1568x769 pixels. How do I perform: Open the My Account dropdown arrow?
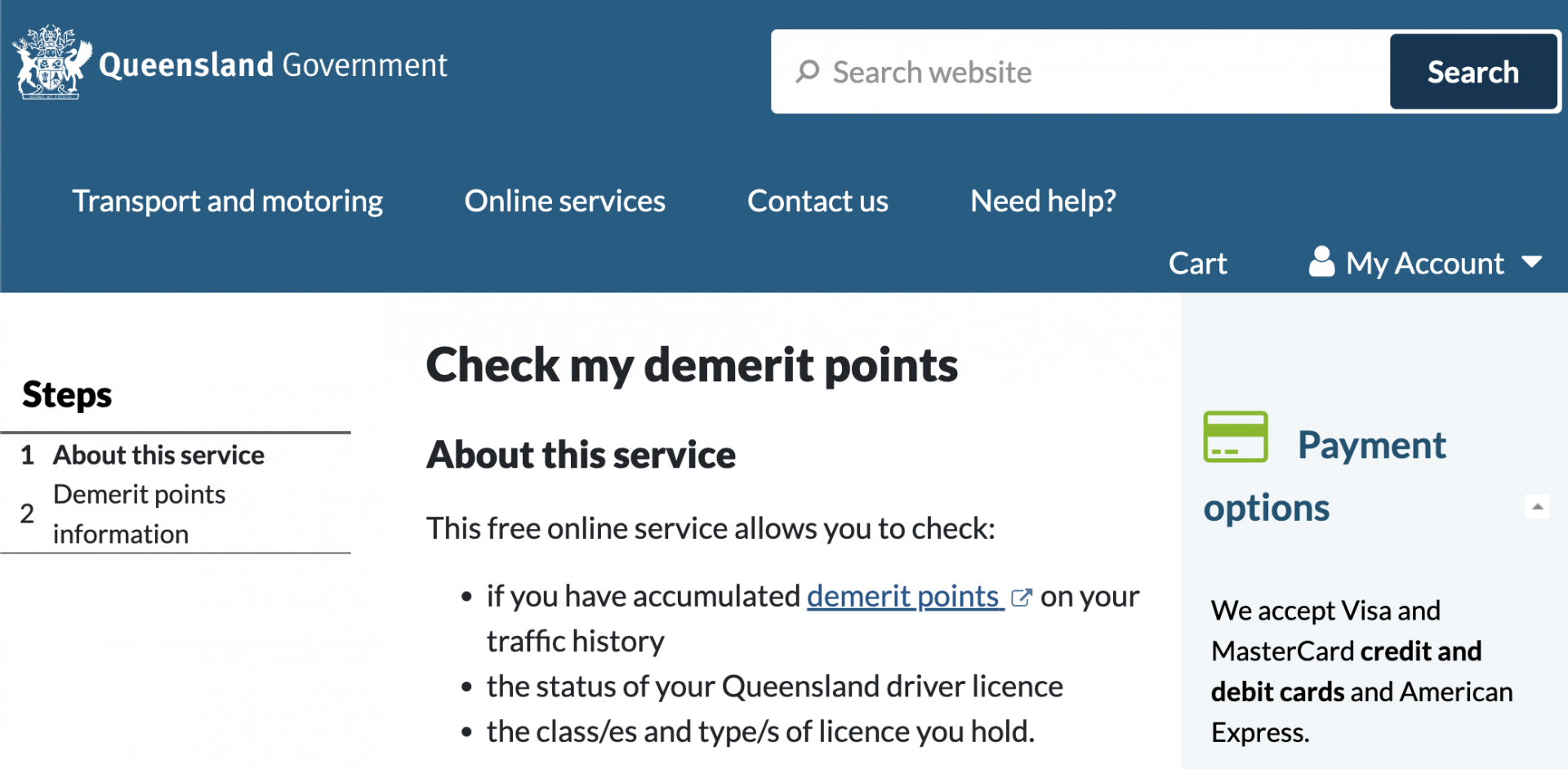click(1533, 263)
